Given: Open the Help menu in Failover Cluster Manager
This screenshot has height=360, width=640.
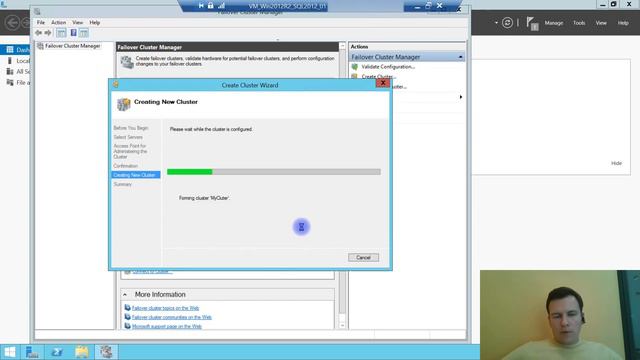Looking at the screenshot, I should point(95,22).
